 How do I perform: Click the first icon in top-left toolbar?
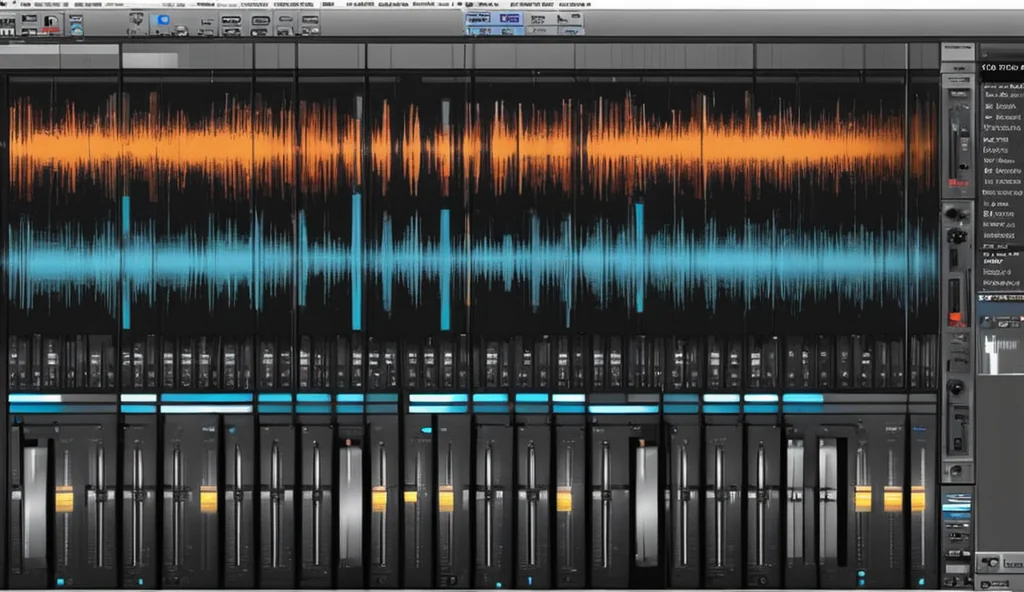8,24
